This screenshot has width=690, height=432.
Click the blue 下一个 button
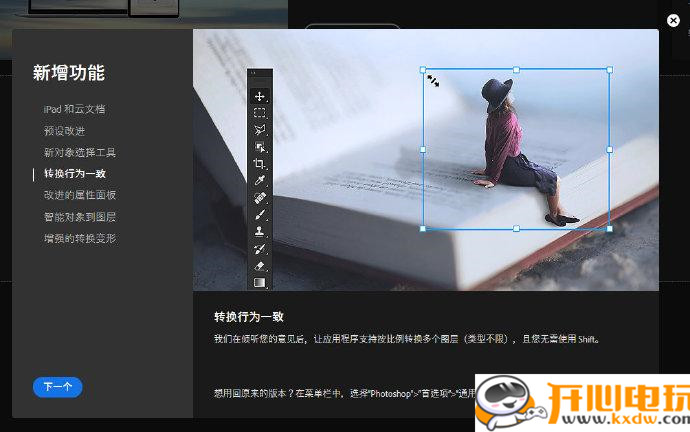point(57,387)
